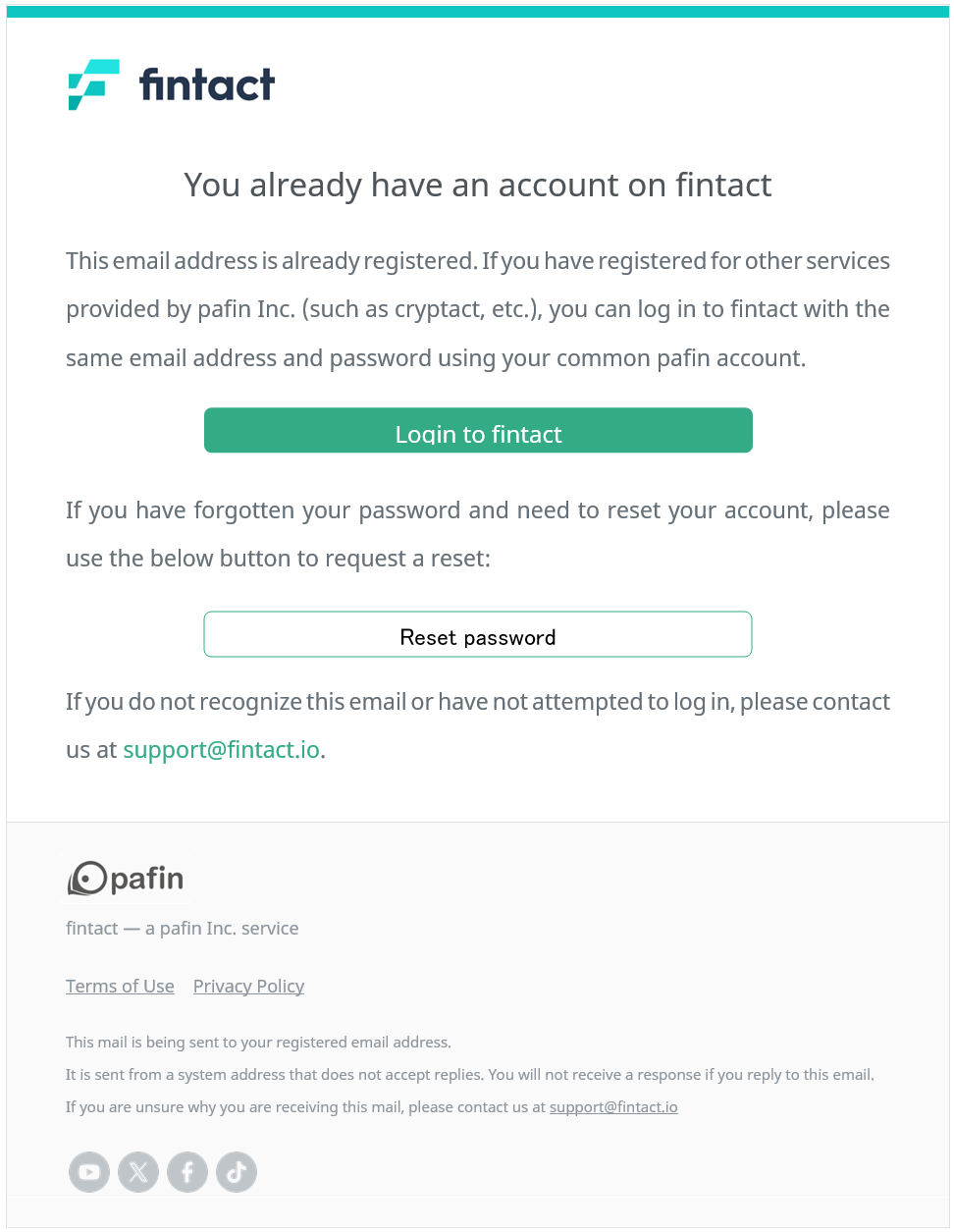Viewport: 954px width, 1232px height.
Task: Open the TikTok social icon
Action: [x=237, y=1172]
